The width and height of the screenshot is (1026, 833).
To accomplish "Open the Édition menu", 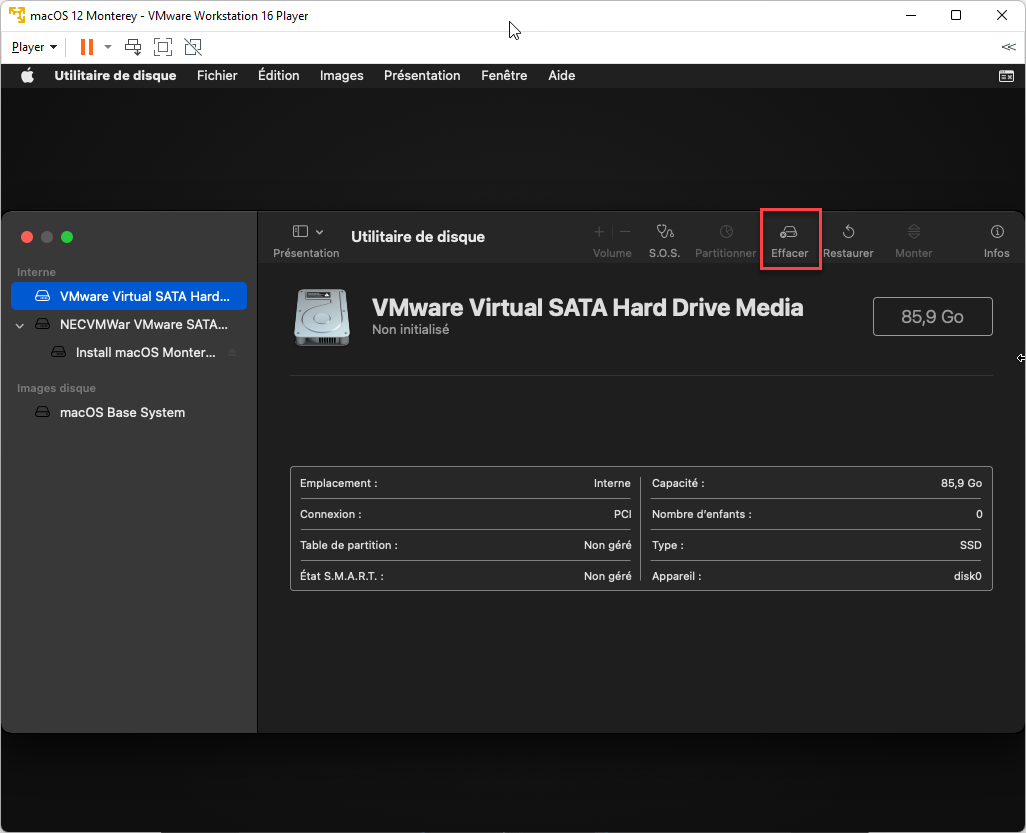I will click(279, 76).
